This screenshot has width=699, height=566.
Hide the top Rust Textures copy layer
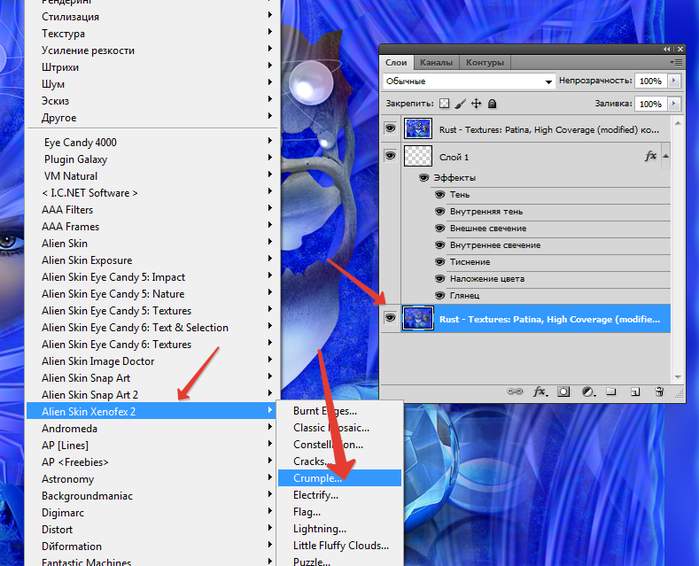[x=390, y=129]
